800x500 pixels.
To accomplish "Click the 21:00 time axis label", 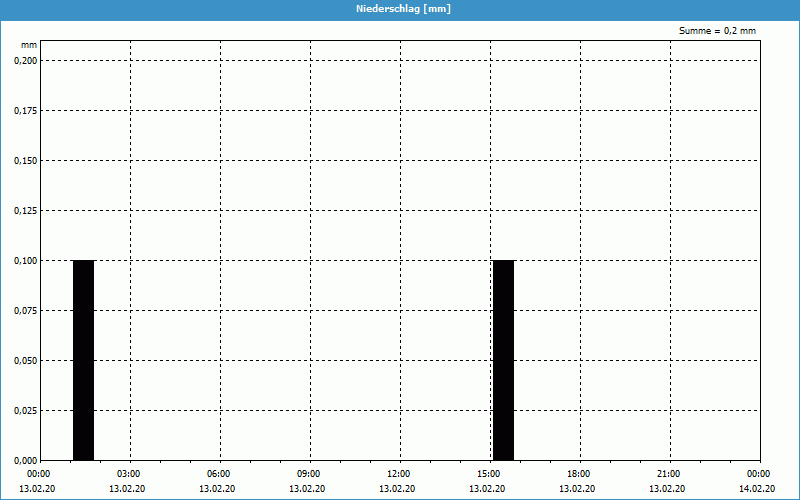I will coord(669,474).
